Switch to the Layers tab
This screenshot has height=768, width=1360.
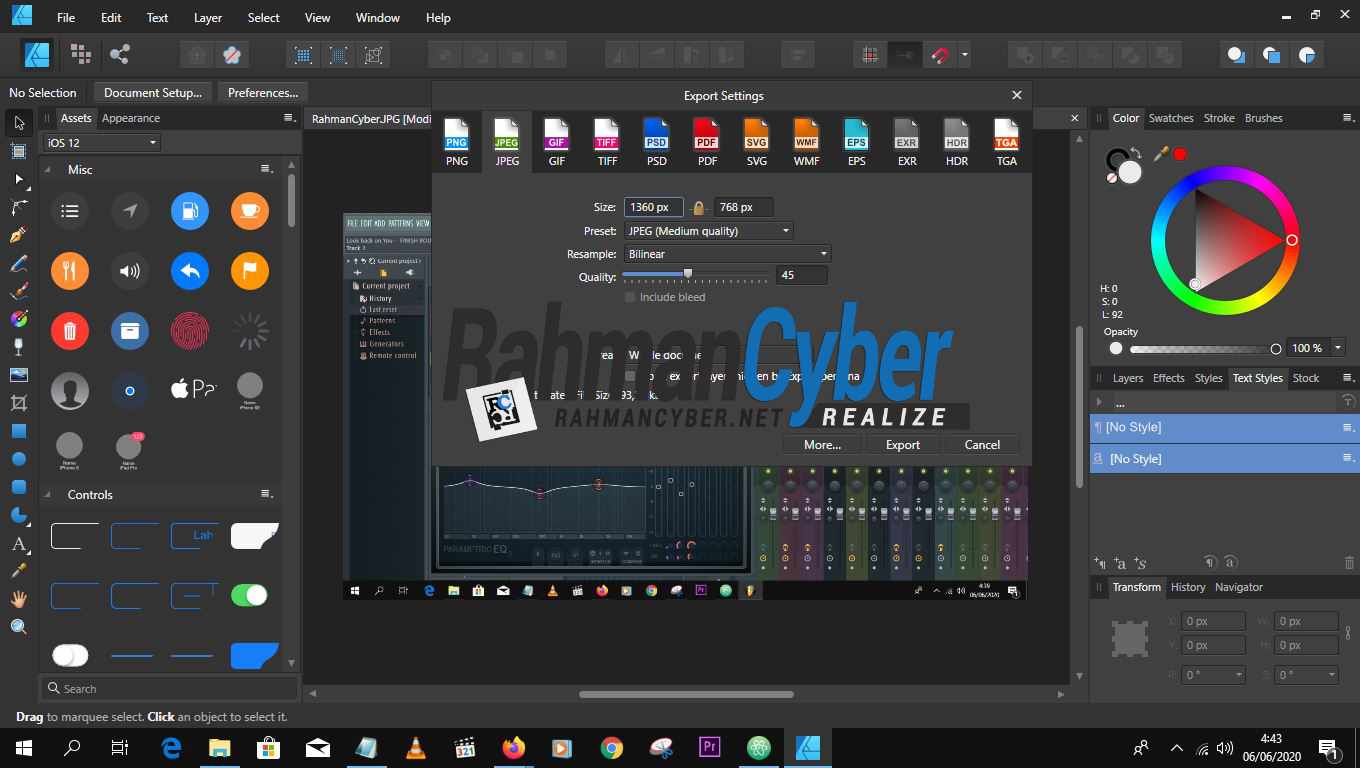click(1128, 378)
